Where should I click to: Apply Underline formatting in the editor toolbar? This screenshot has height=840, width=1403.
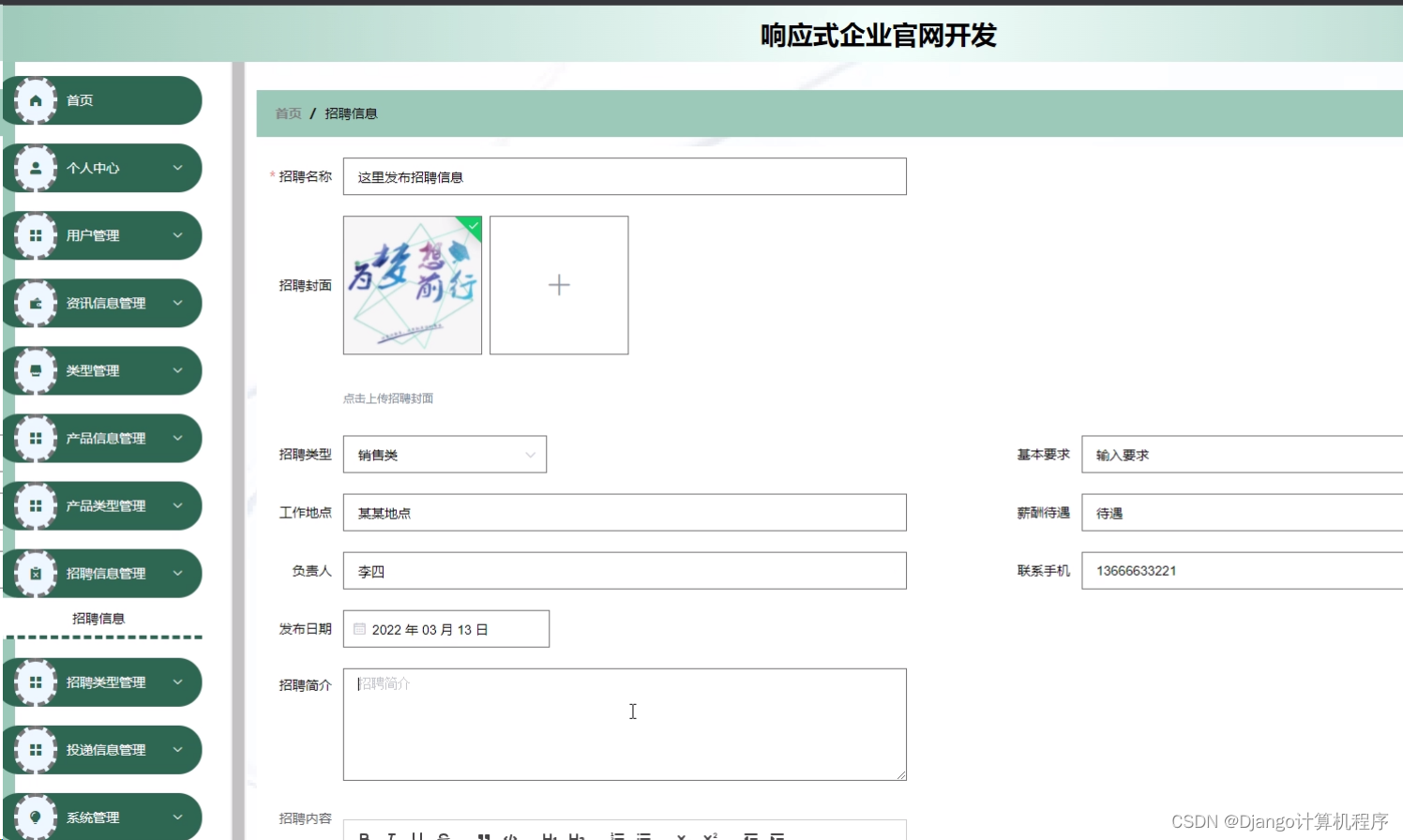point(419,834)
